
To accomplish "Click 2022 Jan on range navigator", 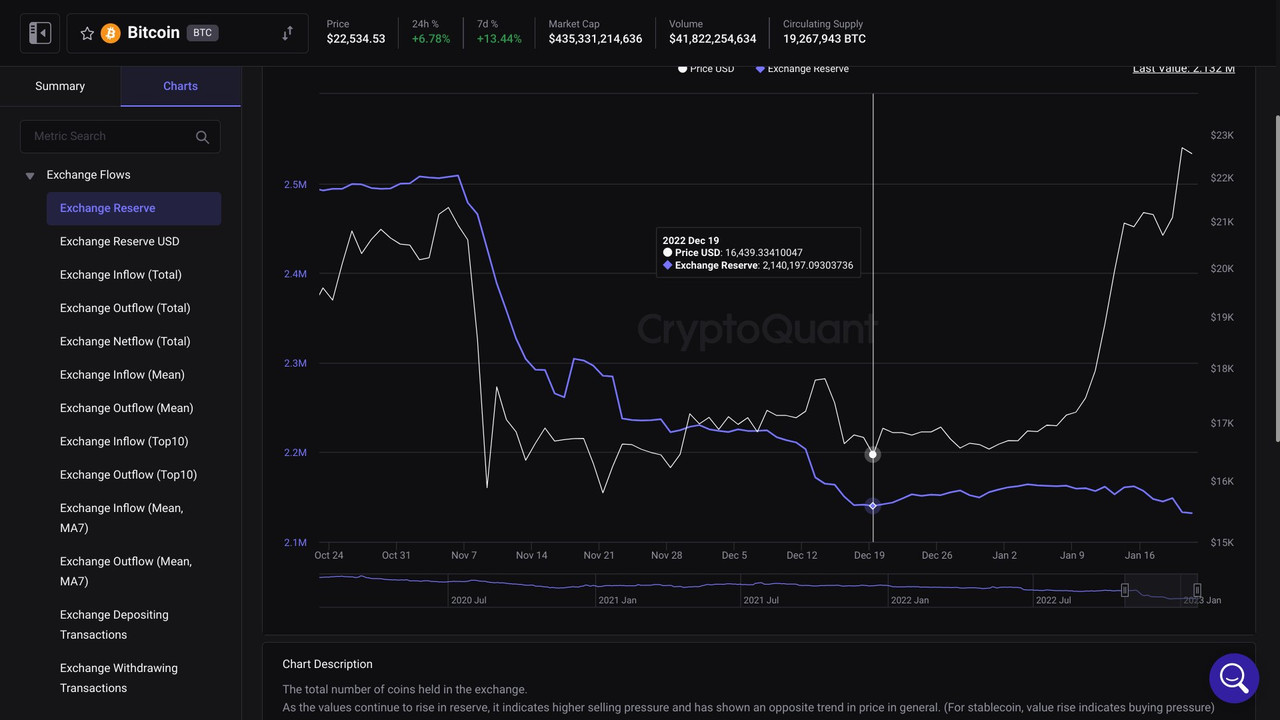I will [910, 600].
